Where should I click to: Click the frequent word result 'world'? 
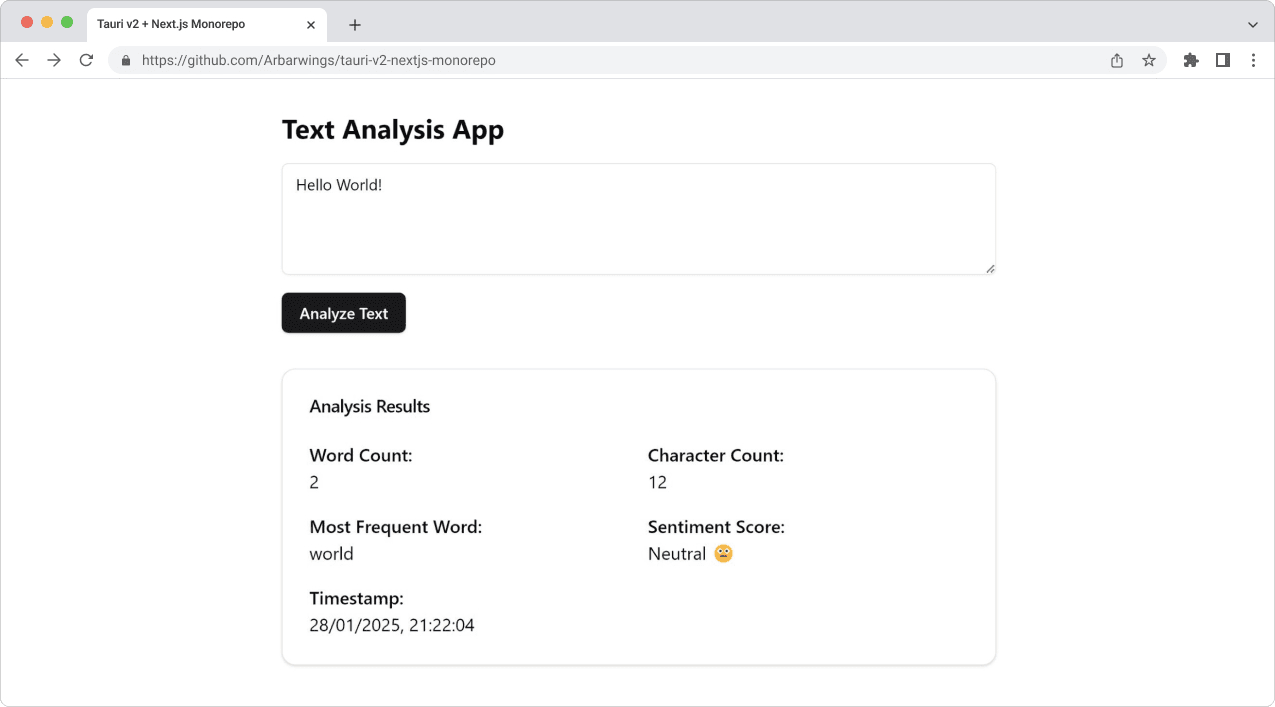[x=331, y=553]
